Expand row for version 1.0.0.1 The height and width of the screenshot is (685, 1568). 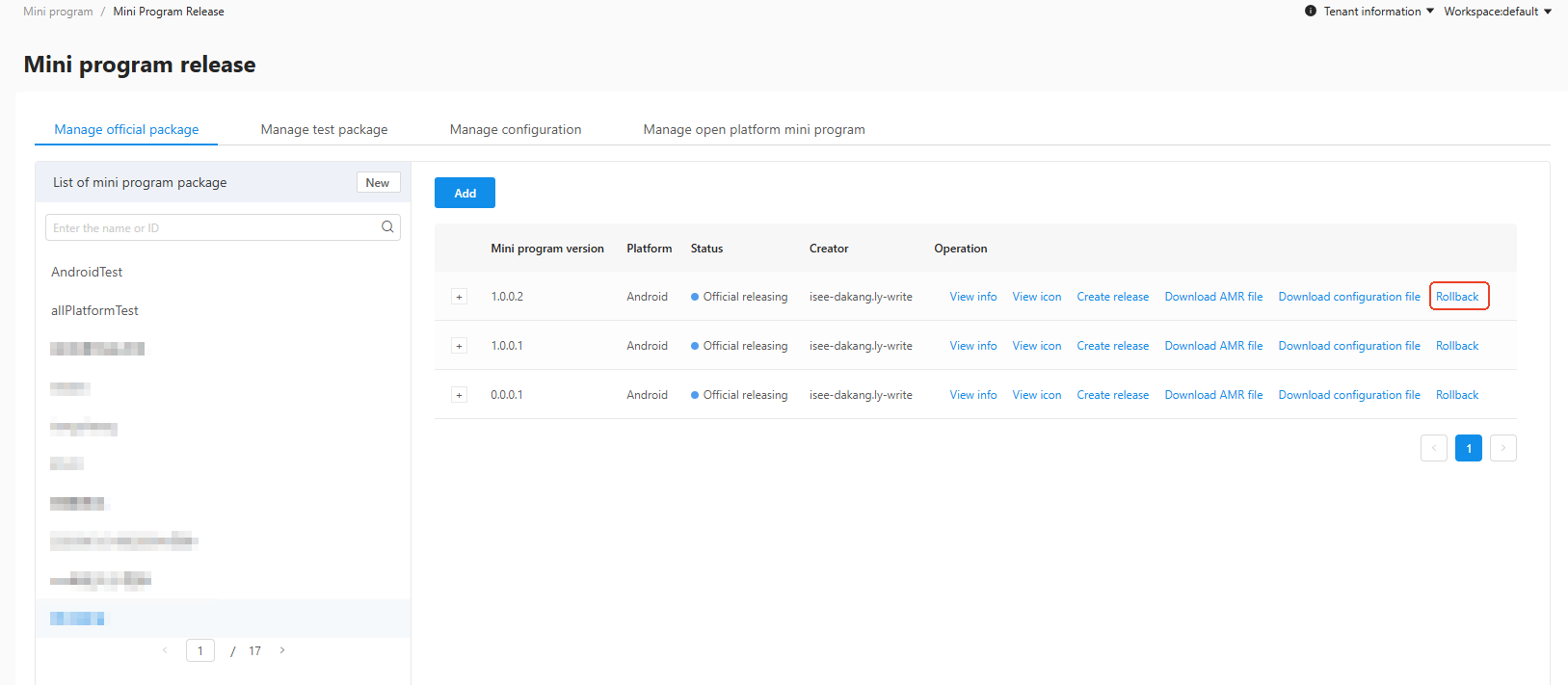tap(460, 346)
